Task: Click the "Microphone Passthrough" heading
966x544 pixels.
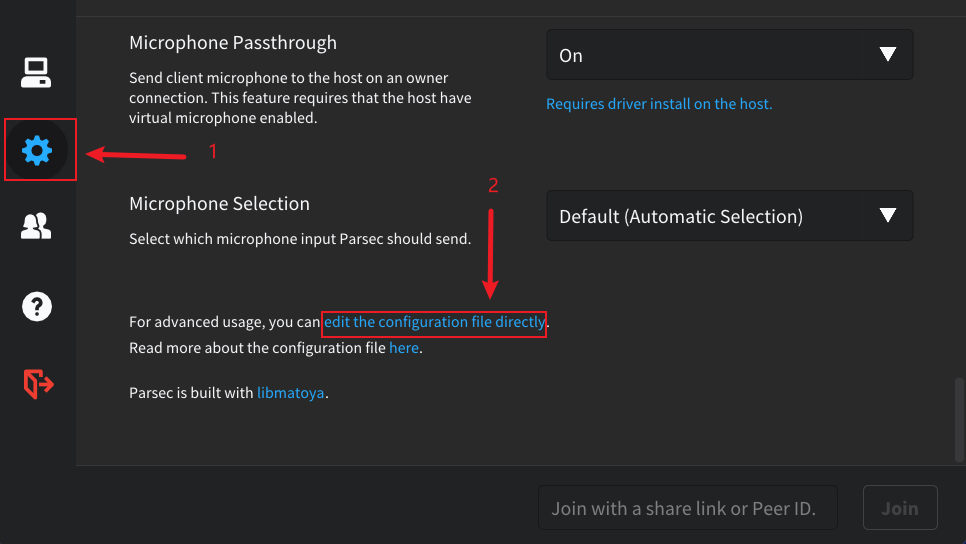Action: [233, 43]
